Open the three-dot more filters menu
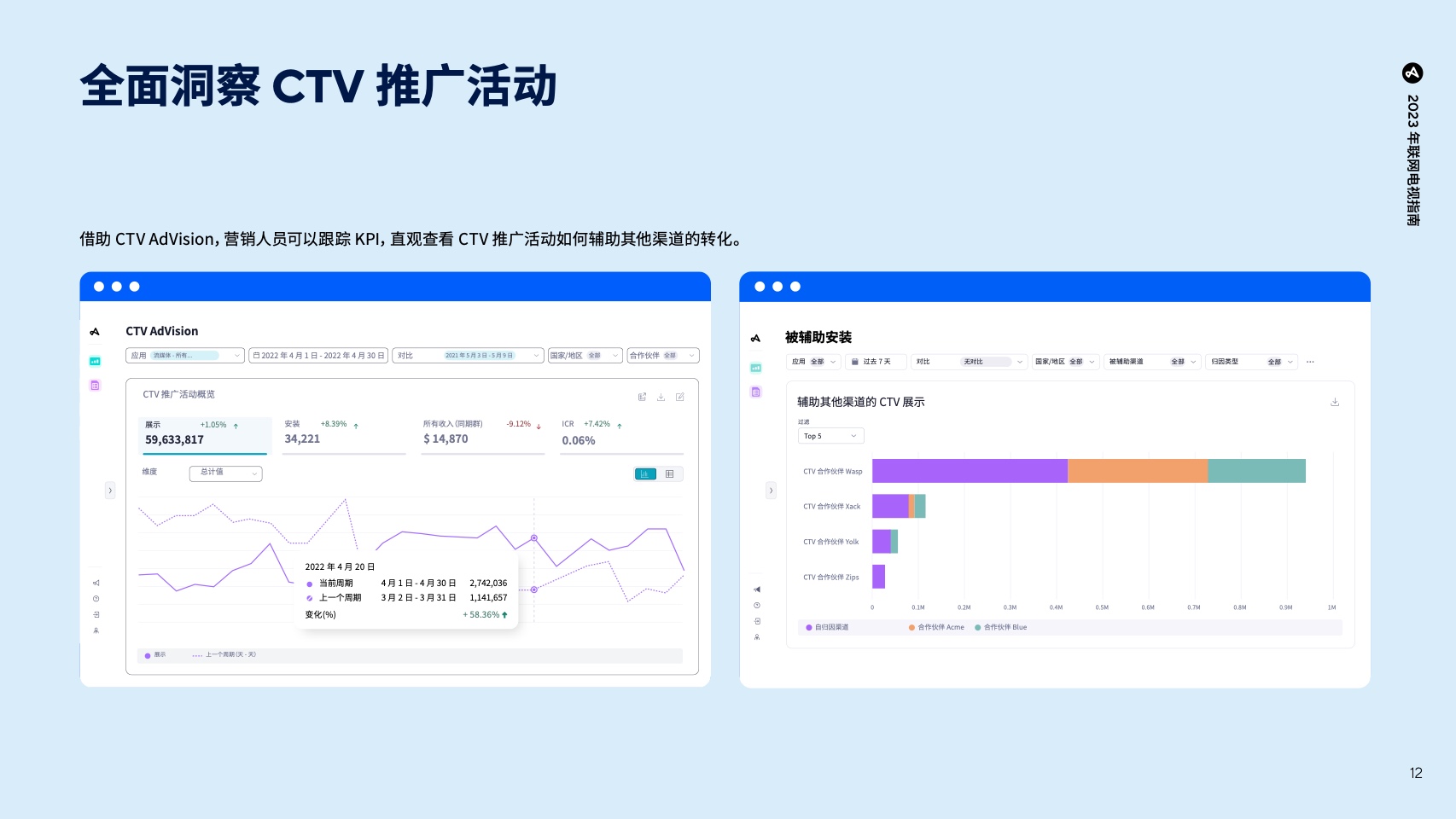The height and width of the screenshot is (819, 1456). click(x=1310, y=362)
